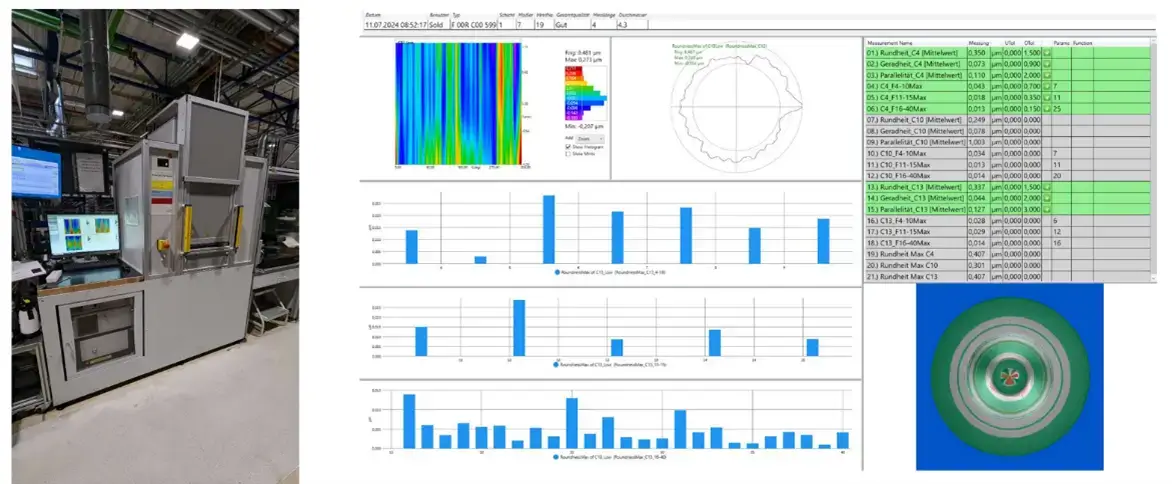The height and width of the screenshot is (484, 1172).
Task: Select the 02.) Geradheit_C4 [Mittelwert] row
Action: coord(1010,64)
